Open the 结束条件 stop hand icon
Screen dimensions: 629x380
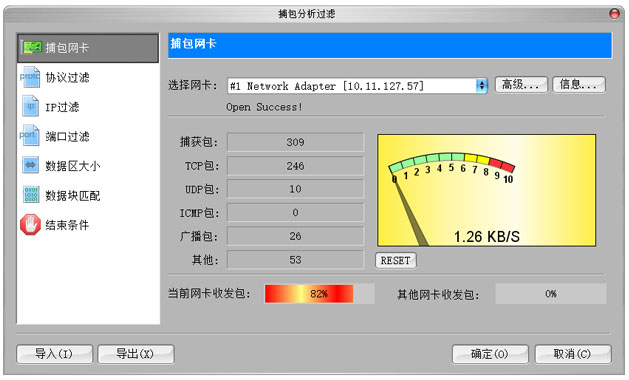tap(30, 224)
